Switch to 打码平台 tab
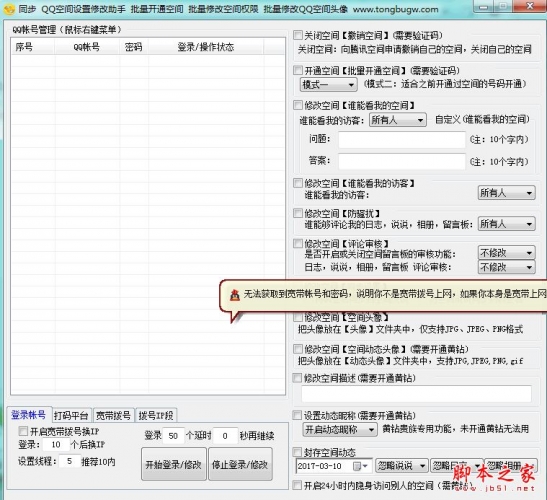Screen dimensions: 547x500 pyautogui.click(x=72, y=416)
